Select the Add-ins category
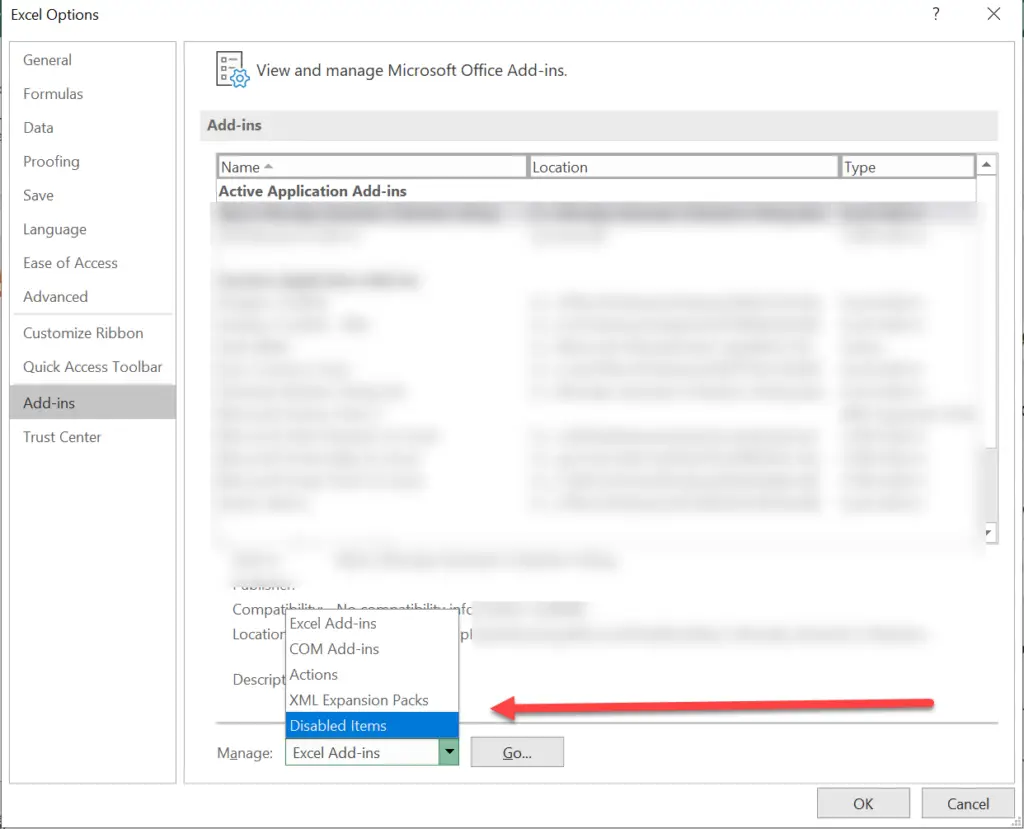Screen dimensions: 1024x829 click(93, 402)
